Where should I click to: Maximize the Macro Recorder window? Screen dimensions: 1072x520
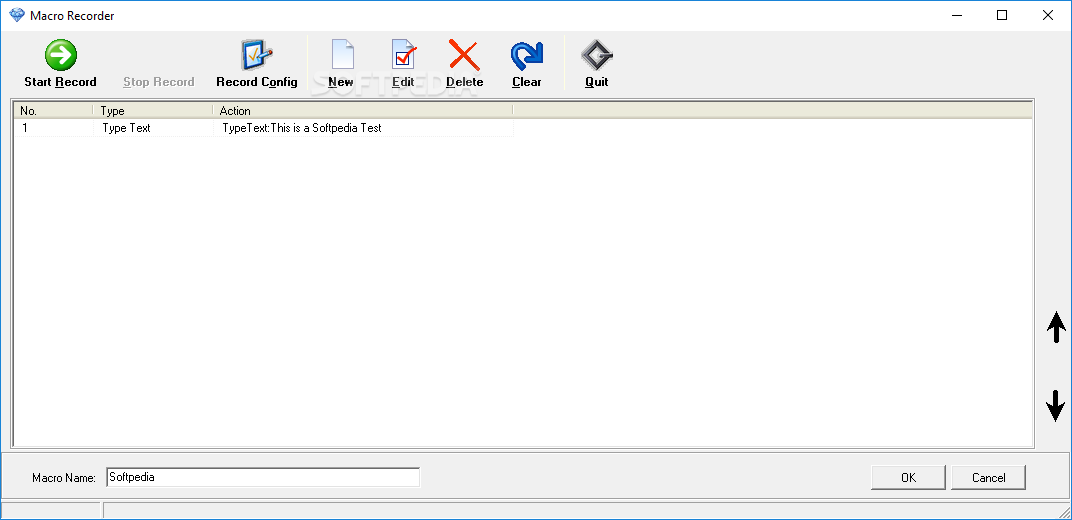[x=1002, y=15]
